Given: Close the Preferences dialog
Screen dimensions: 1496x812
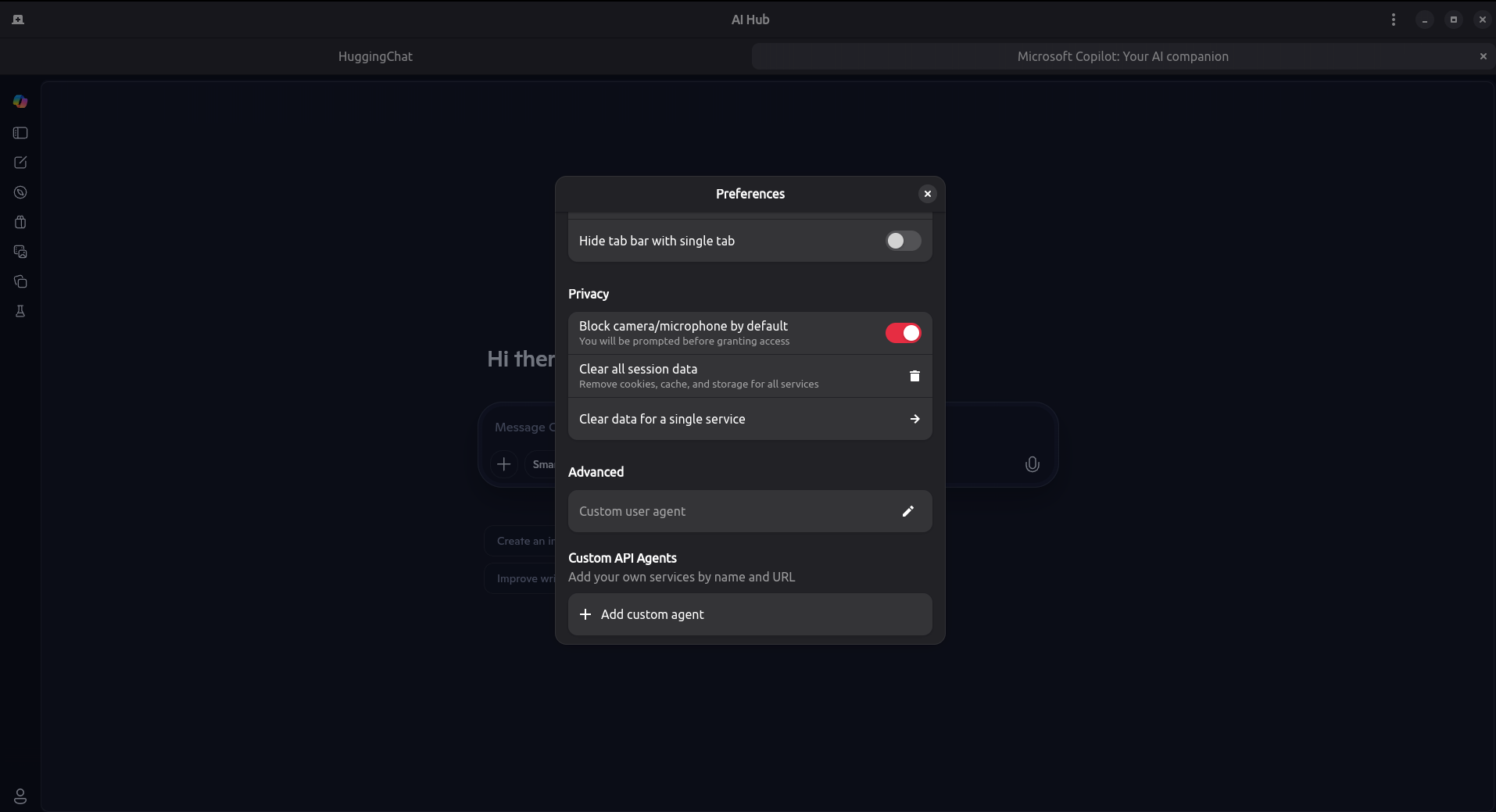Looking at the screenshot, I should [x=927, y=194].
